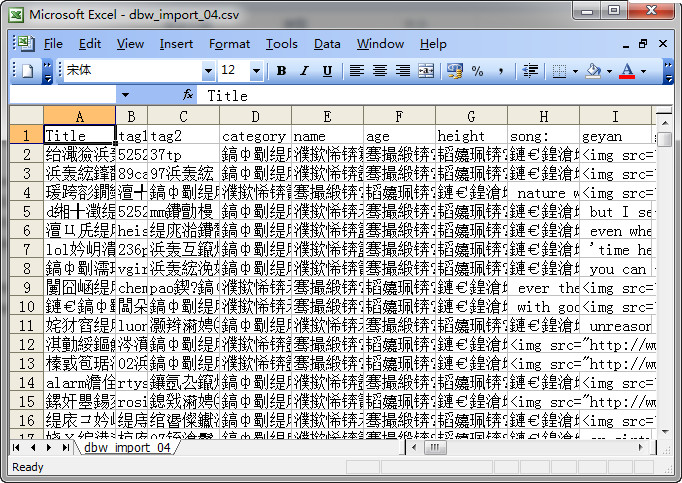This screenshot has width=682, height=483.
Task: Restore the workbook window
Action: point(643,44)
